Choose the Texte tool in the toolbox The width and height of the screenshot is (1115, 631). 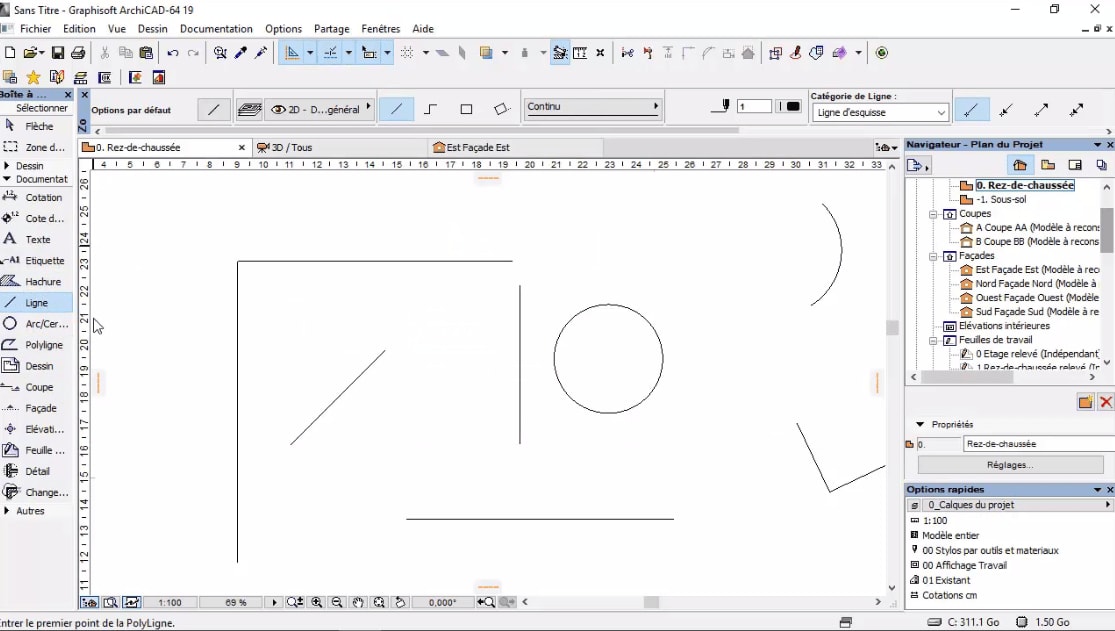point(36,239)
